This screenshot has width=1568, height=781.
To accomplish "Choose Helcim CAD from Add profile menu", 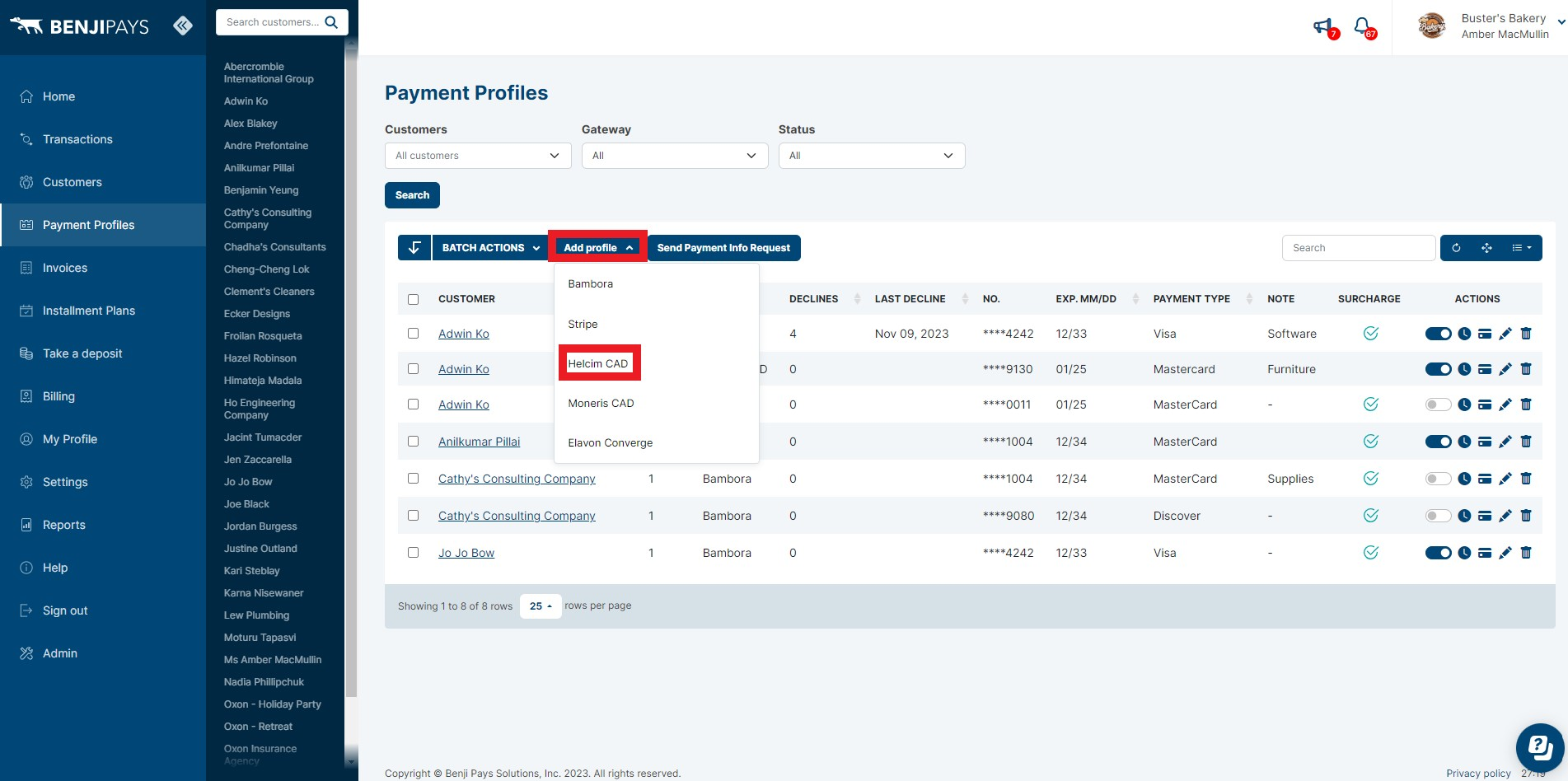I will [x=598, y=364].
